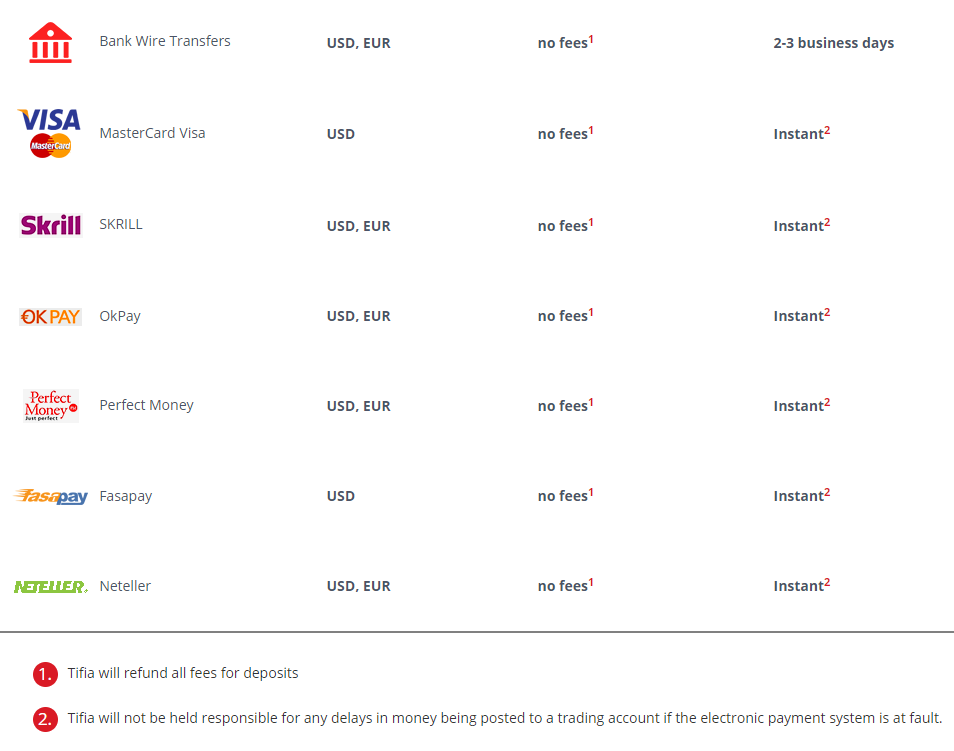Click the red footnote 2 circle
Screen dimensions: 954x751
(45, 719)
